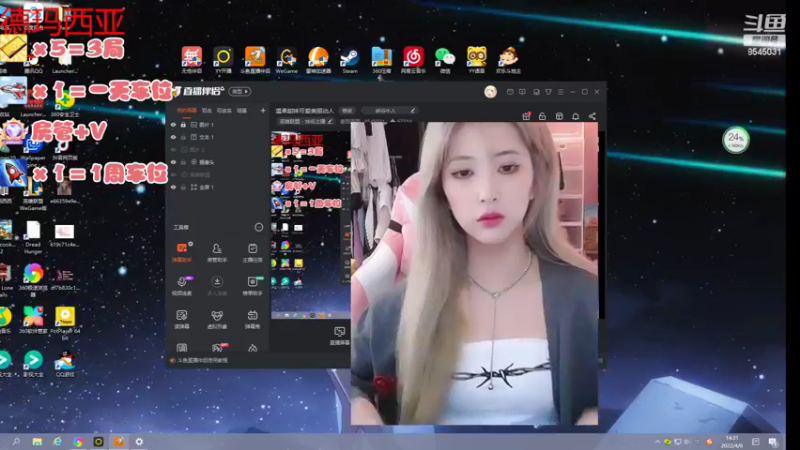The width and height of the screenshot is (800, 450).
Task: Lock the 文本 1 source
Action: 183,137
